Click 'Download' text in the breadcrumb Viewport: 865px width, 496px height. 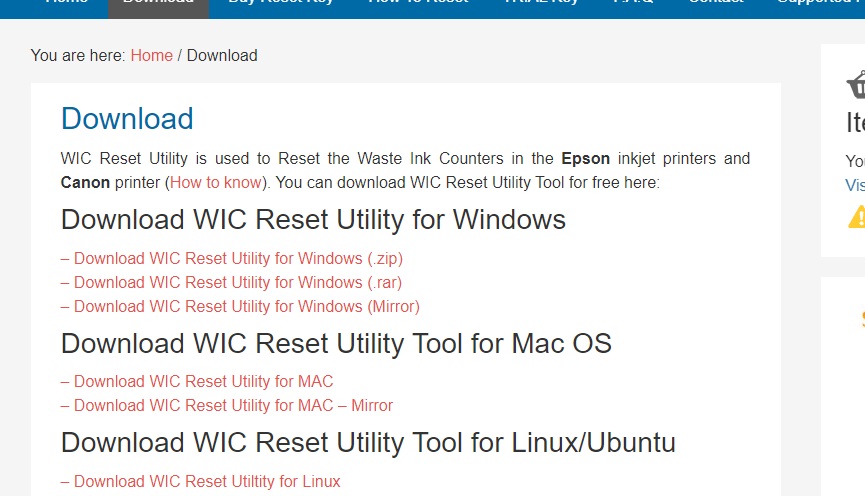click(222, 56)
